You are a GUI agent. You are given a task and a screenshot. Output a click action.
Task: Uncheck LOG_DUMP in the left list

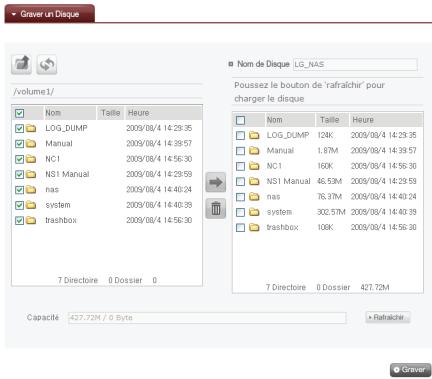[19, 128]
